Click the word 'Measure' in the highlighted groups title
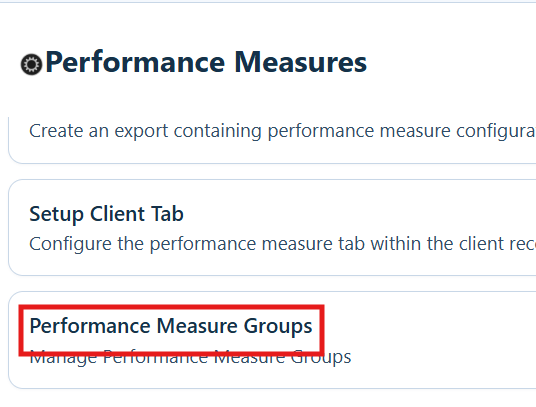This screenshot has width=536, height=407. tap(197, 326)
